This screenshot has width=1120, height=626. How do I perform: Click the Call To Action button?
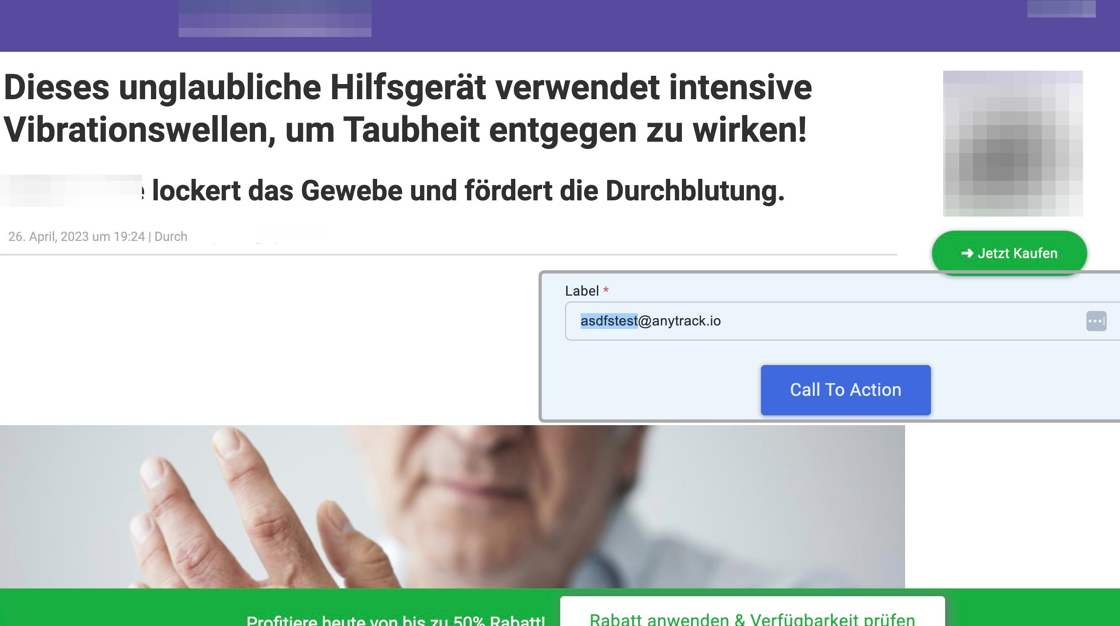[x=846, y=390]
